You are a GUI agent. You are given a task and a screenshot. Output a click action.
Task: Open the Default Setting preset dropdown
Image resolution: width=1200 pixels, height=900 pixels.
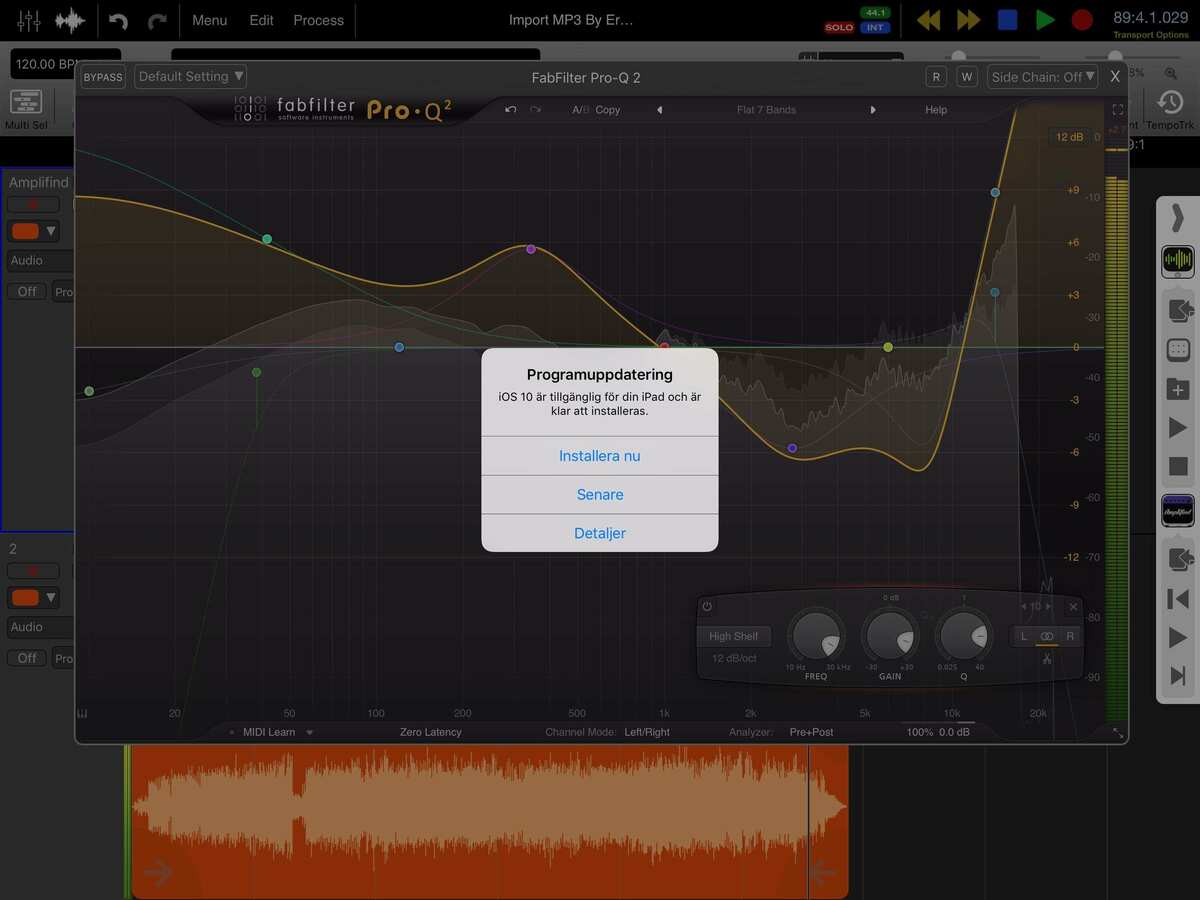190,77
